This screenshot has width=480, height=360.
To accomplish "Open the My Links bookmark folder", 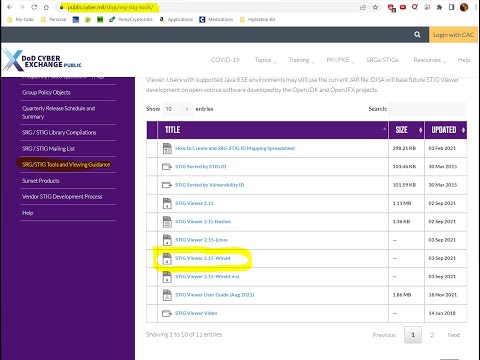I will click(x=21, y=19).
